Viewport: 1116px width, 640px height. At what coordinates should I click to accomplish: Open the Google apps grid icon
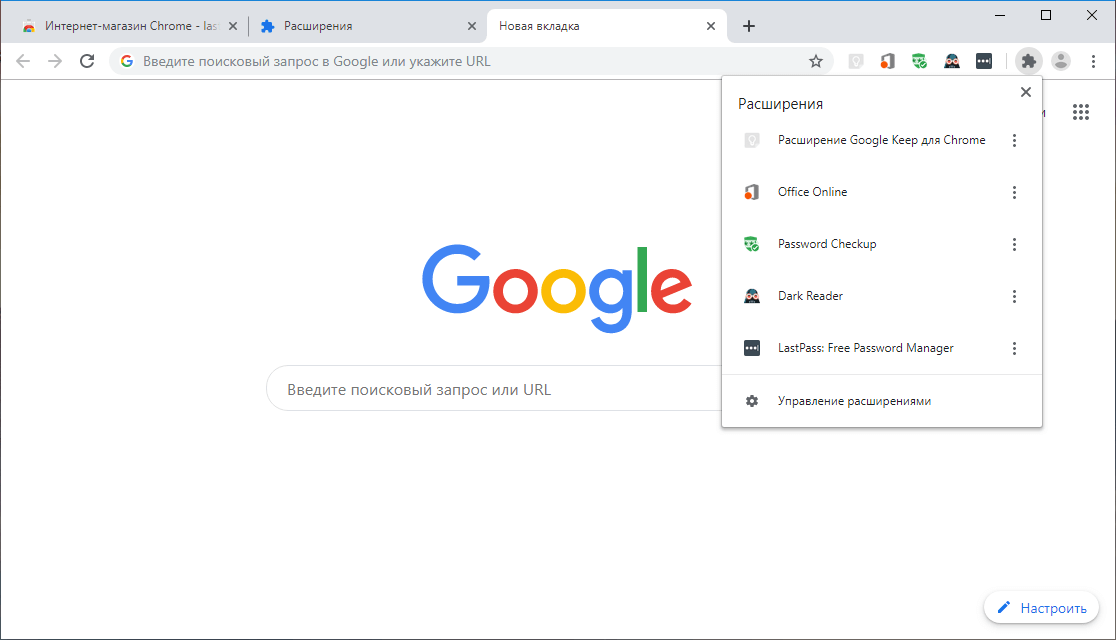click(1080, 112)
